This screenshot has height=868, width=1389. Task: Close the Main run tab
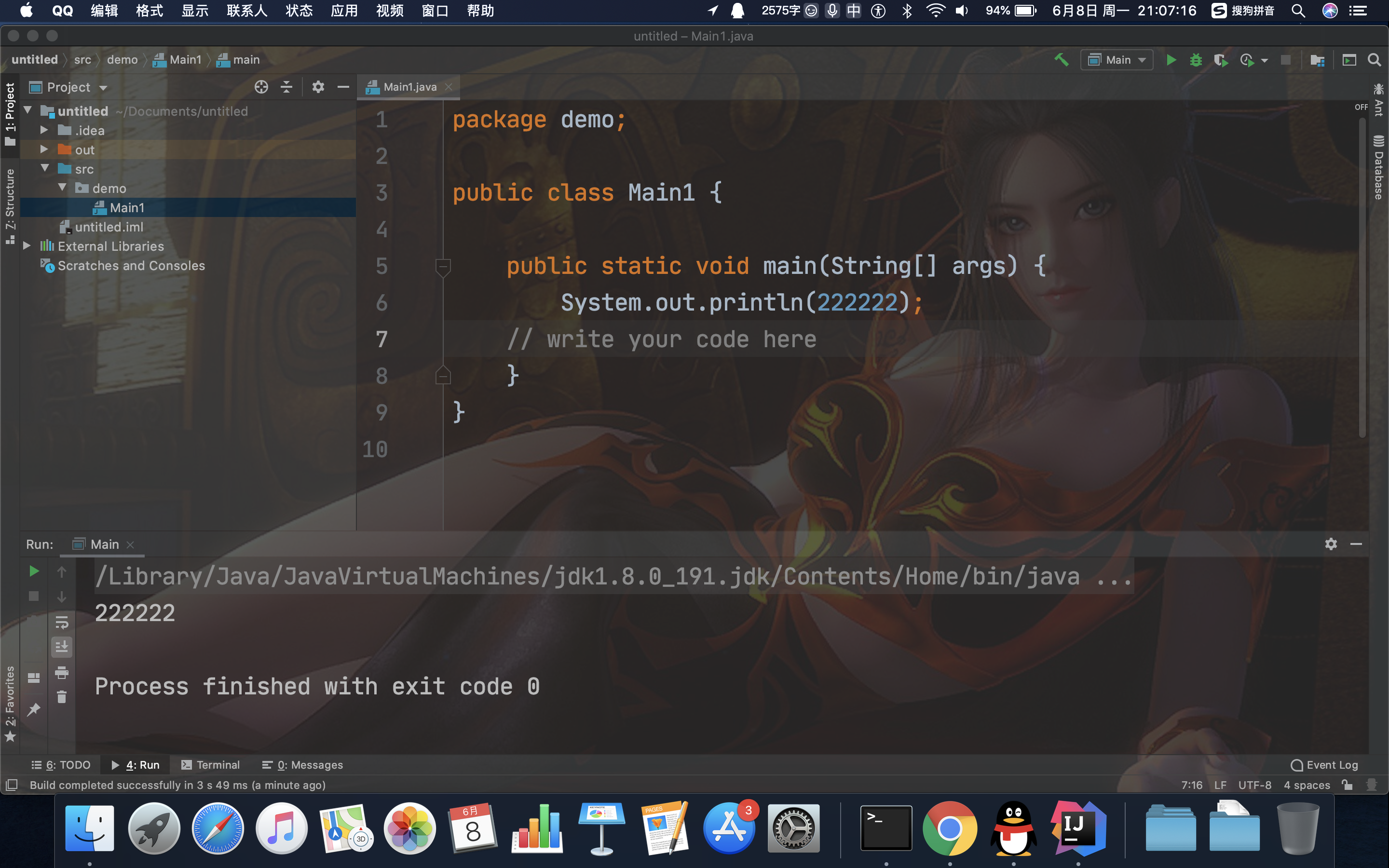pyautogui.click(x=130, y=544)
